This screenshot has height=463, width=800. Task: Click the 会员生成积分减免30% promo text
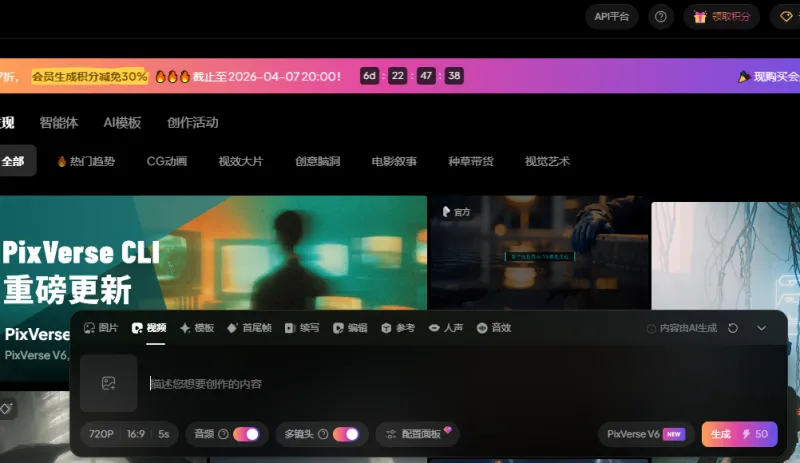89,77
